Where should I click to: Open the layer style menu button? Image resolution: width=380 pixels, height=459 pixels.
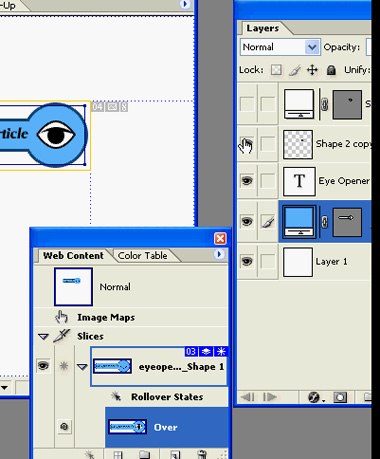pos(315,397)
